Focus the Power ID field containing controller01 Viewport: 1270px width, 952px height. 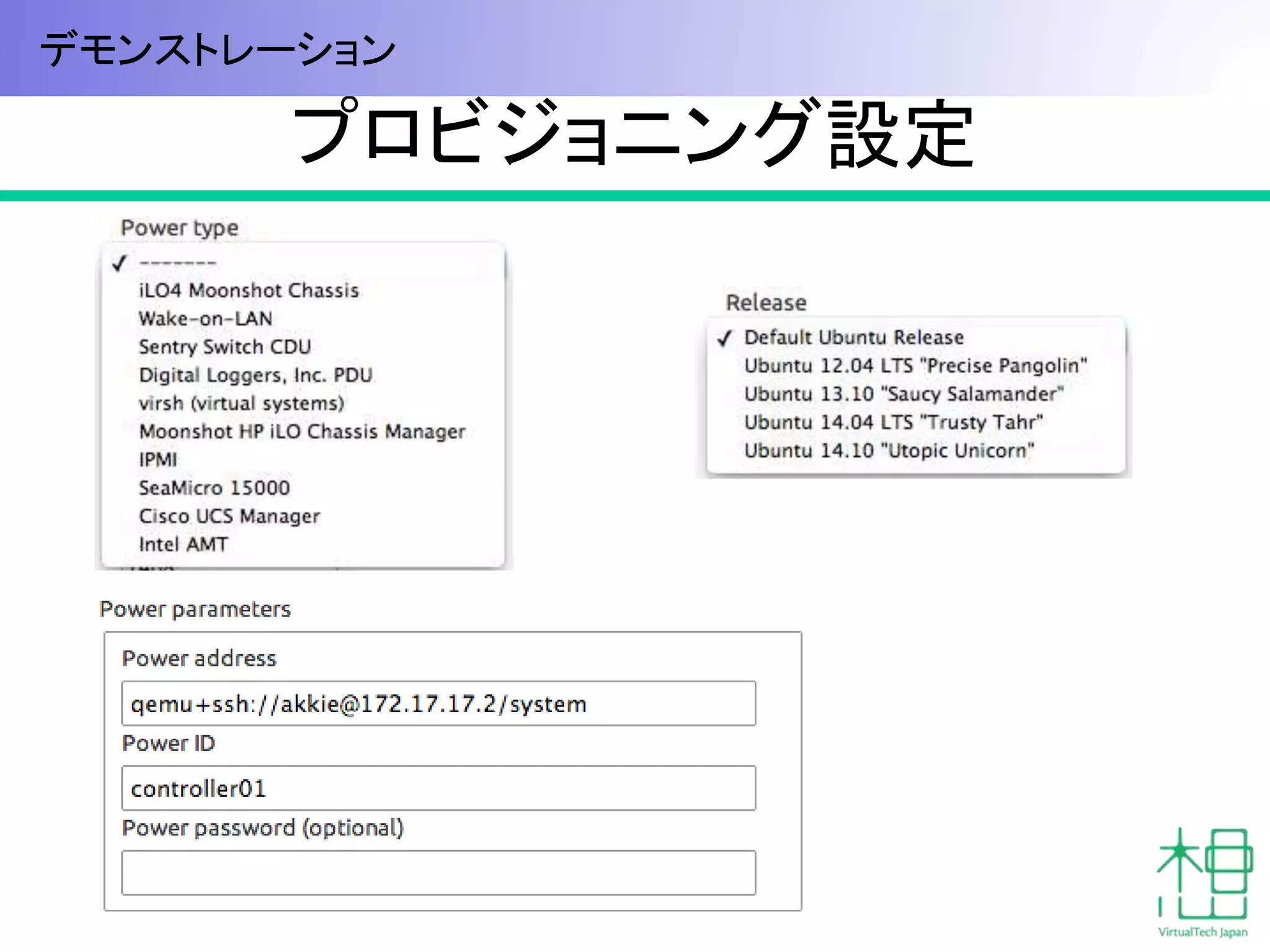point(438,788)
